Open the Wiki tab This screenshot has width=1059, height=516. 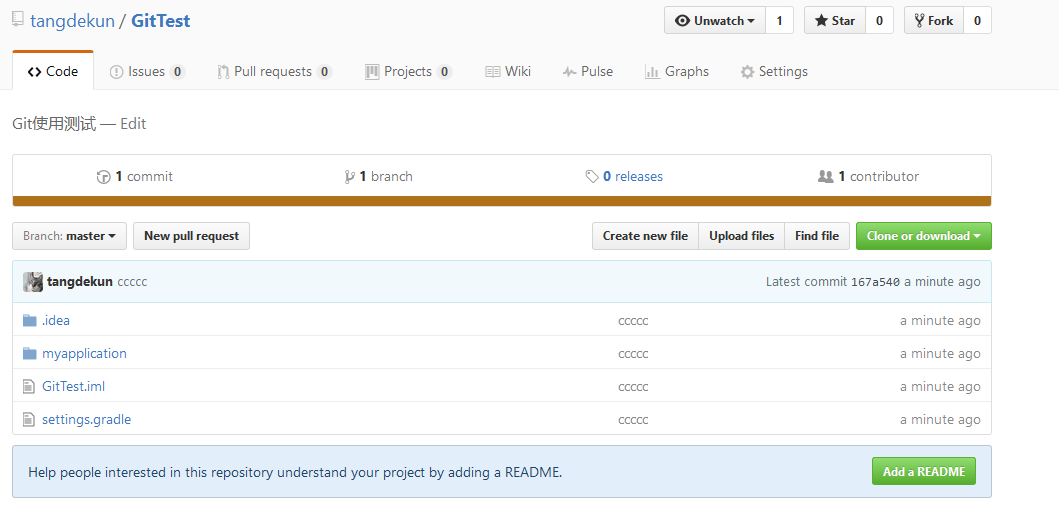(508, 72)
